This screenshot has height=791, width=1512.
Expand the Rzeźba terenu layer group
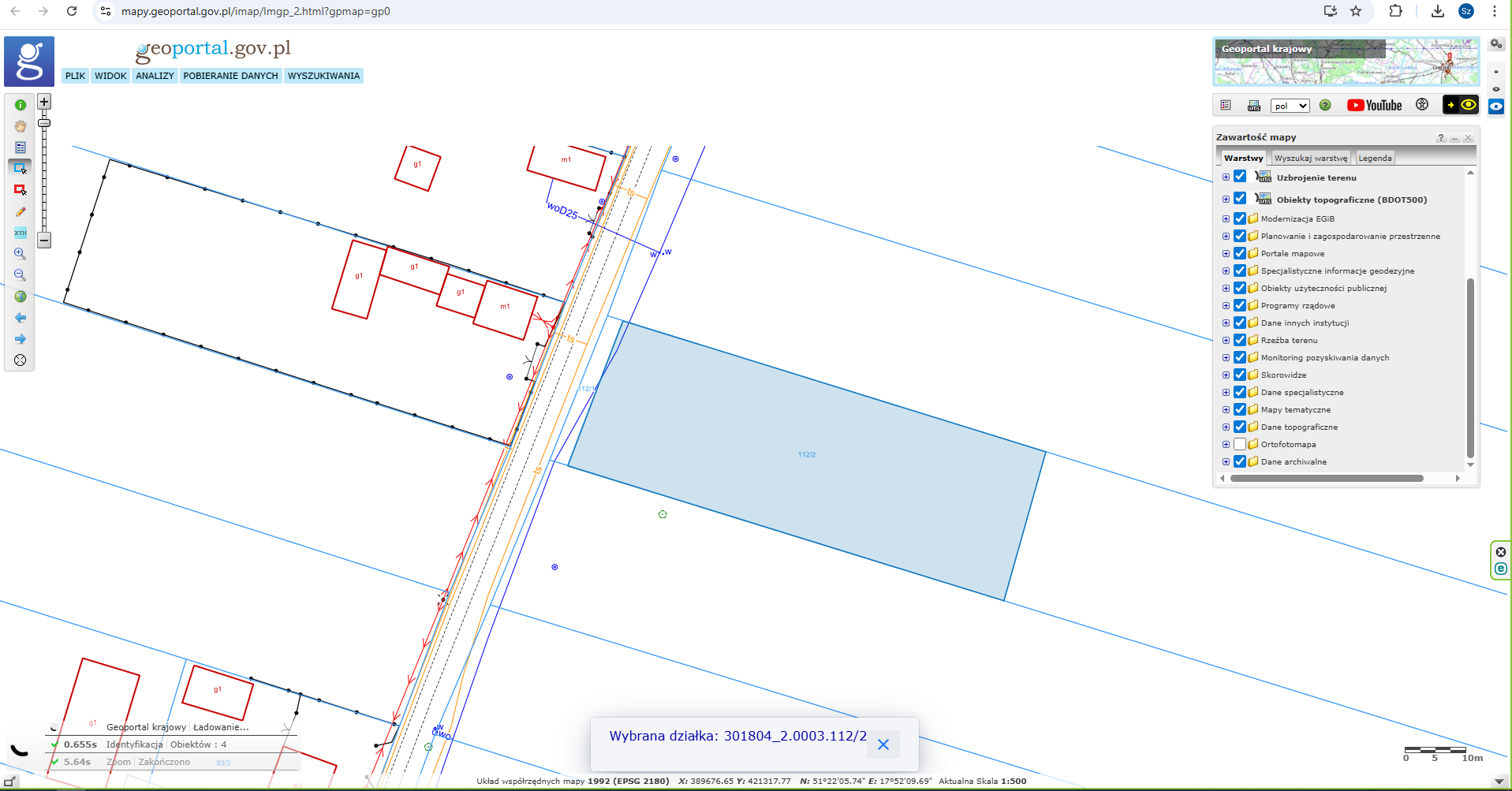(1226, 341)
